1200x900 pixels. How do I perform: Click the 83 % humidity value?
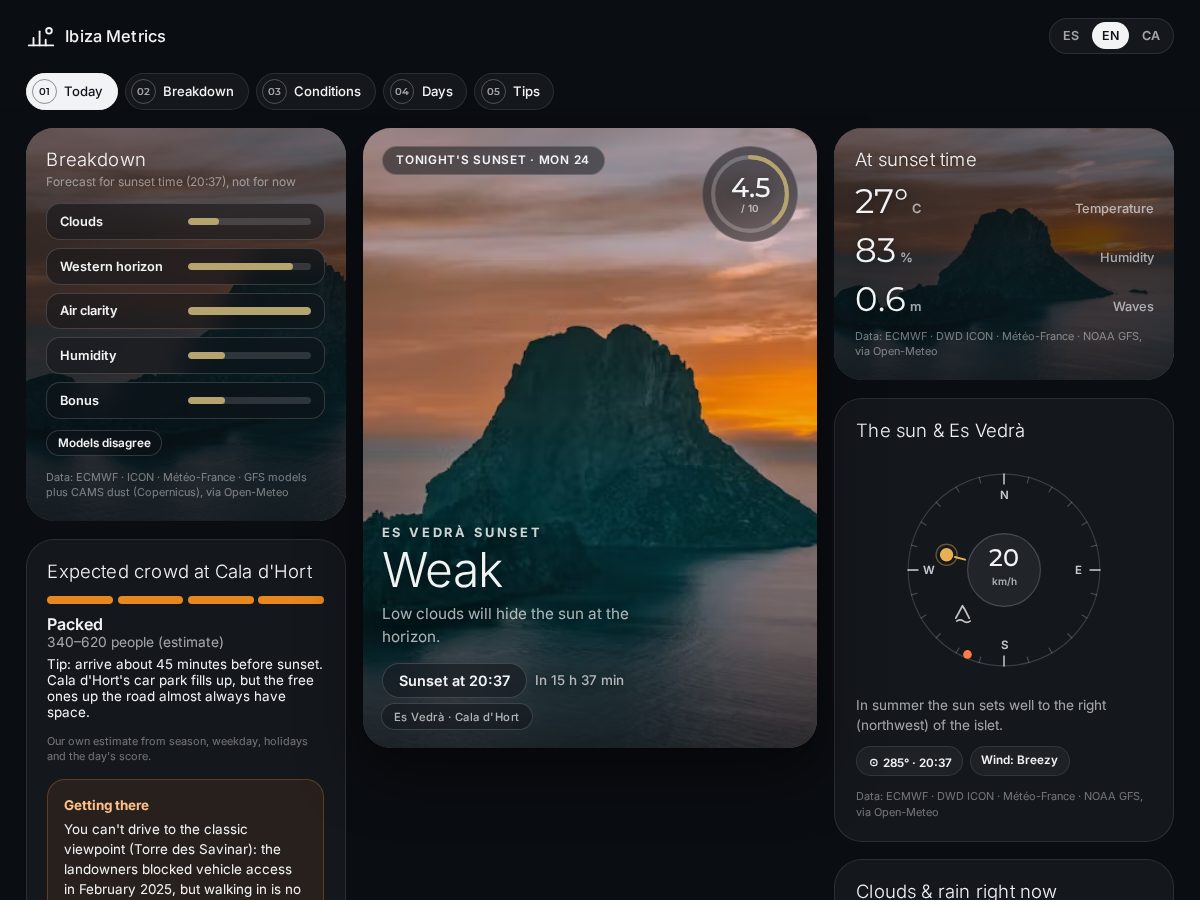883,251
